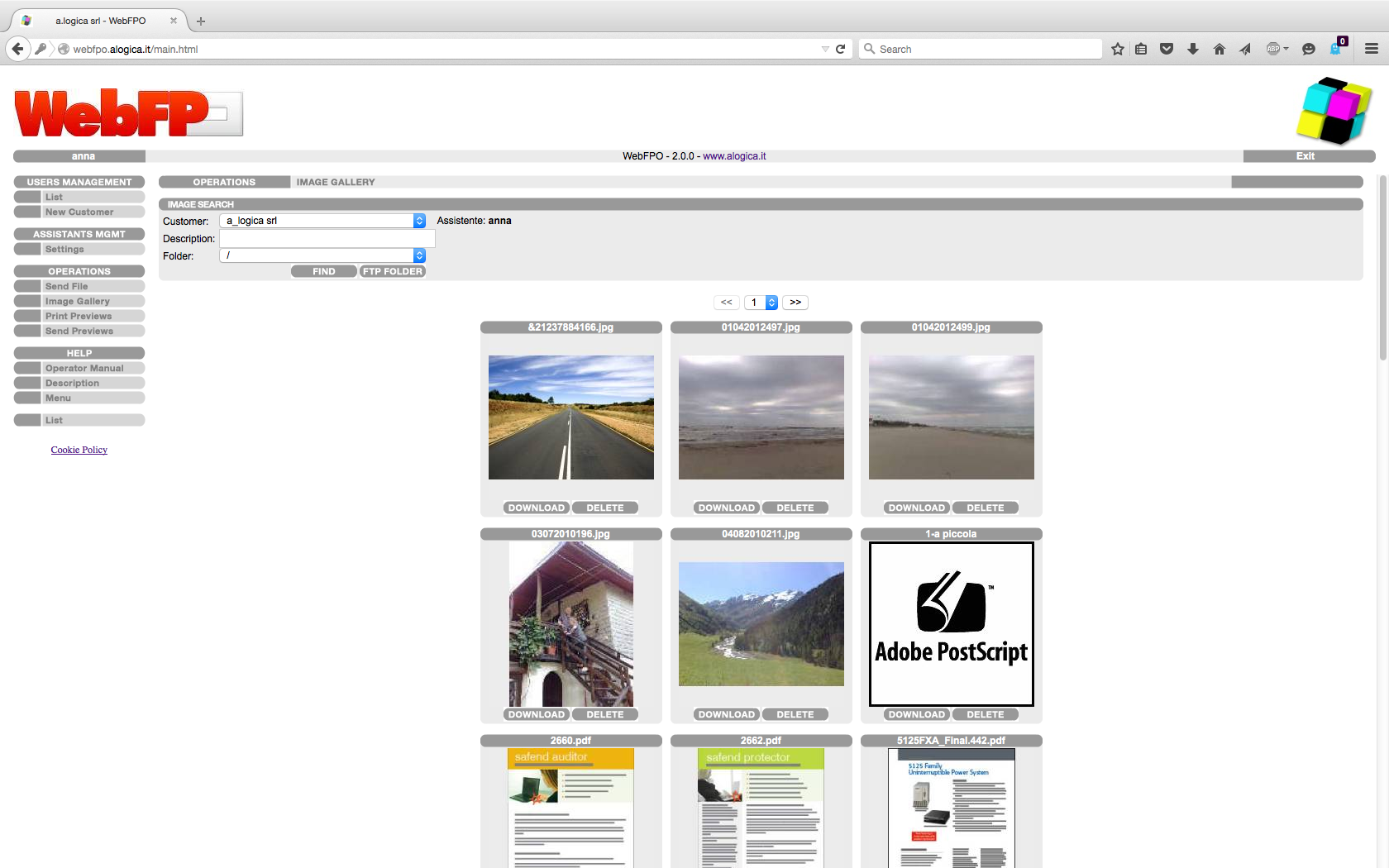Click the key icon in the address bar

(x=41, y=49)
